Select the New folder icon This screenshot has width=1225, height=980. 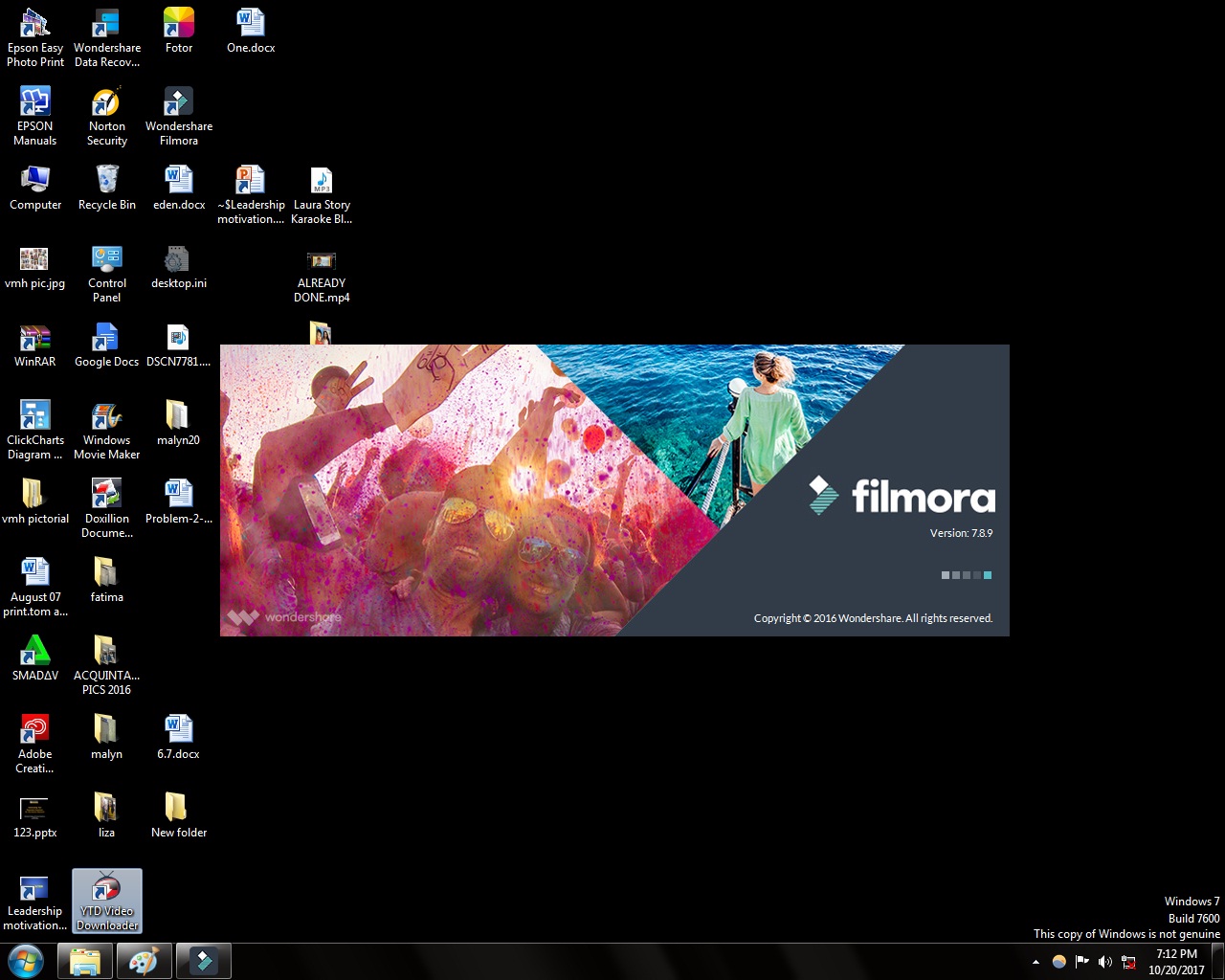(179, 815)
